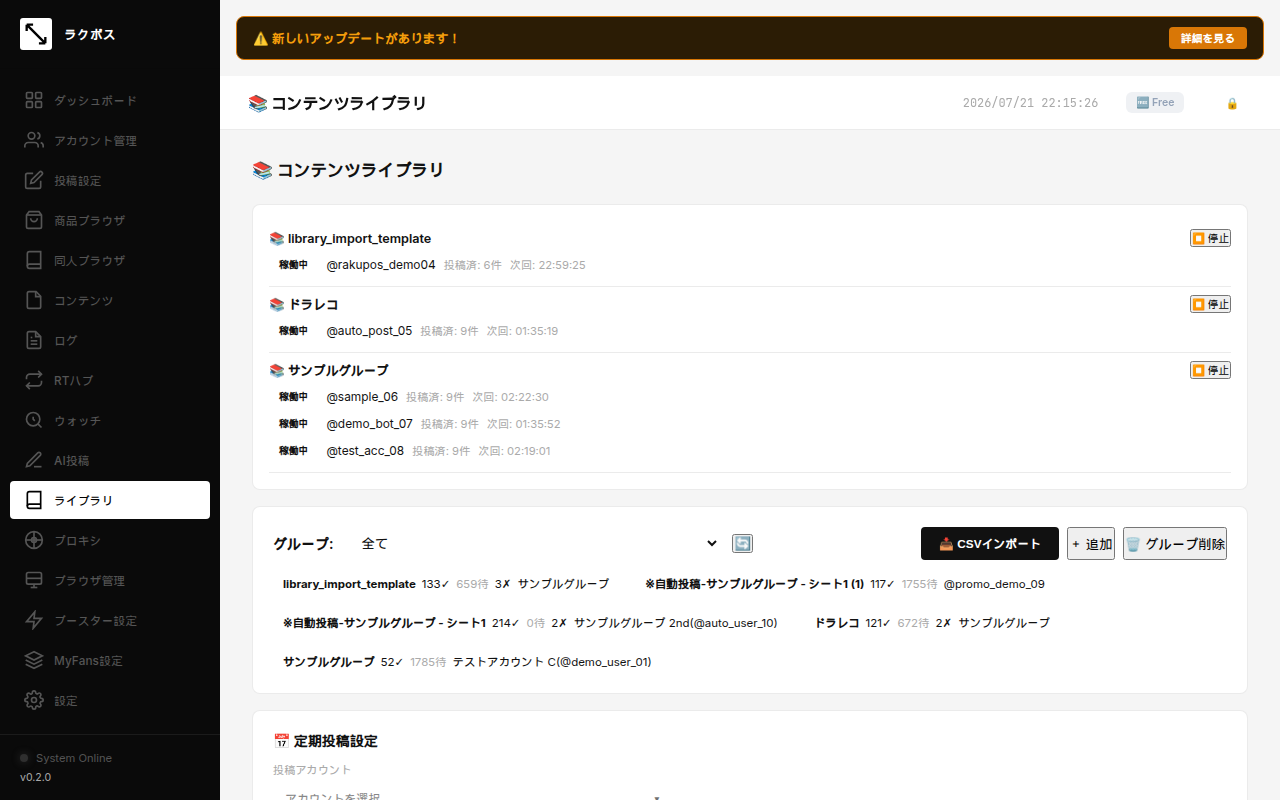Click the アカウント管理 users icon

[34, 140]
